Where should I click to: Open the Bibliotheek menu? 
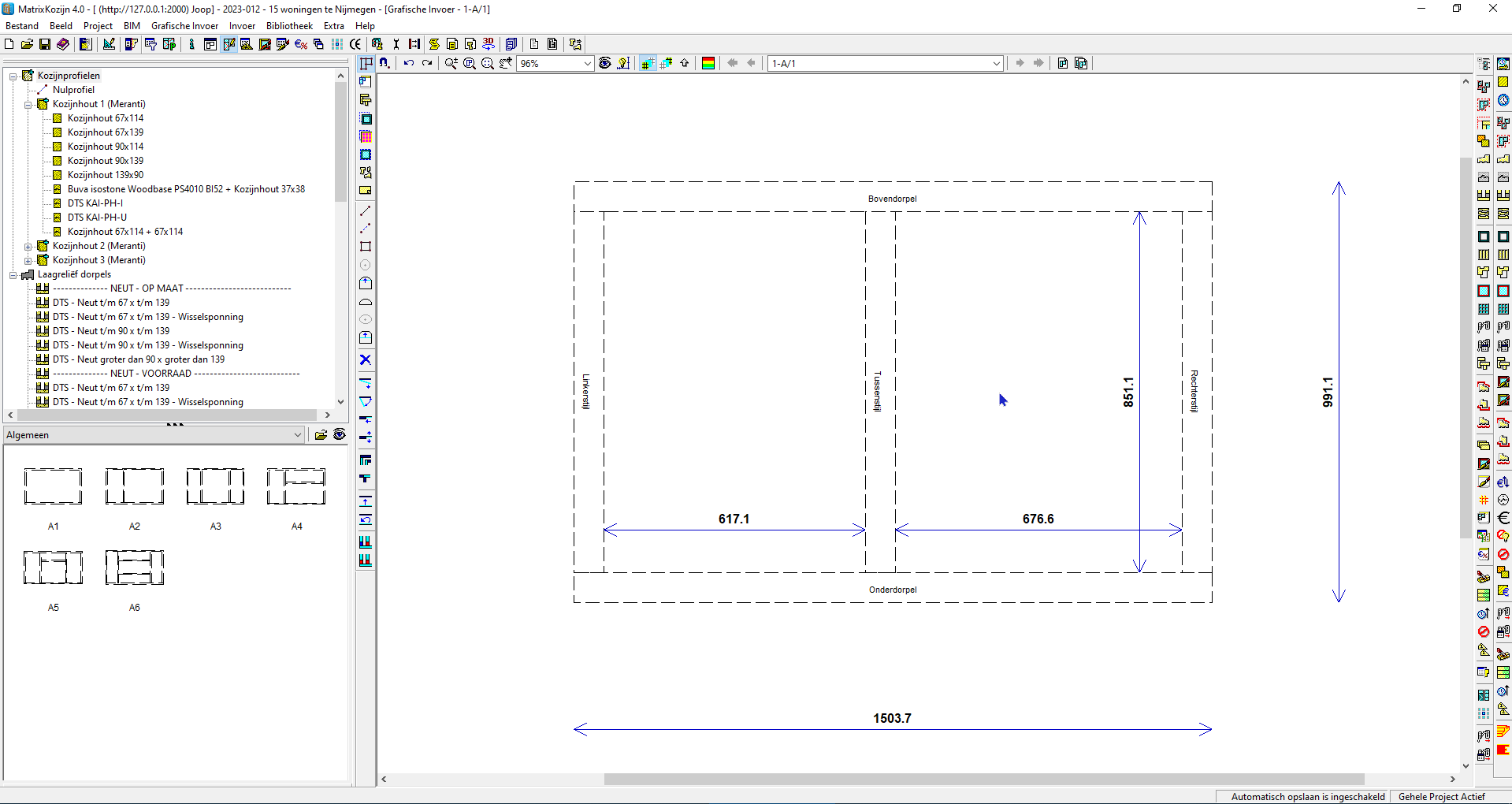[x=288, y=25]
